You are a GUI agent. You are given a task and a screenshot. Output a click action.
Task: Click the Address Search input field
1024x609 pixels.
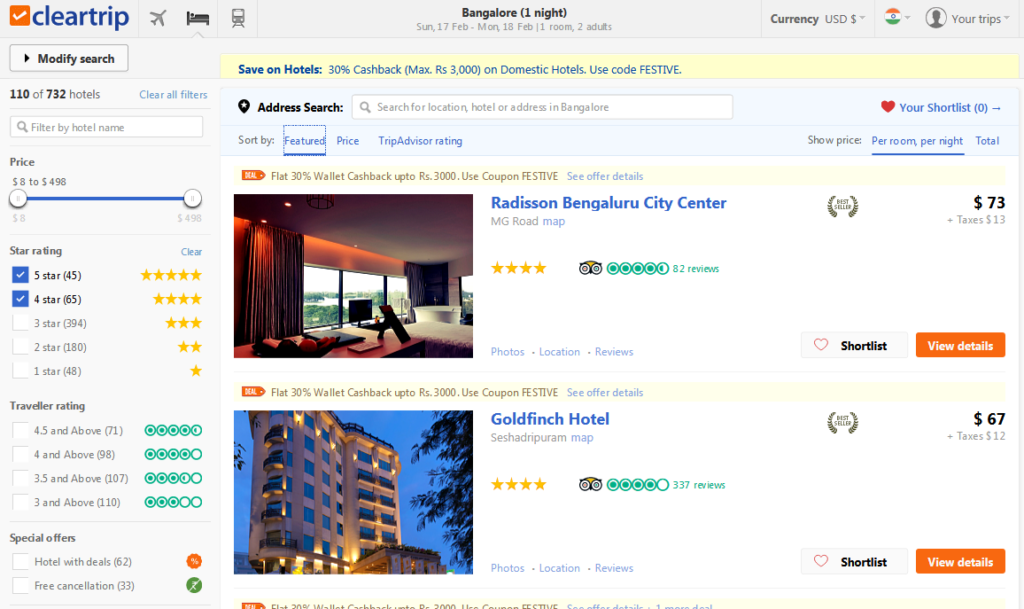[x=542, y=107]
